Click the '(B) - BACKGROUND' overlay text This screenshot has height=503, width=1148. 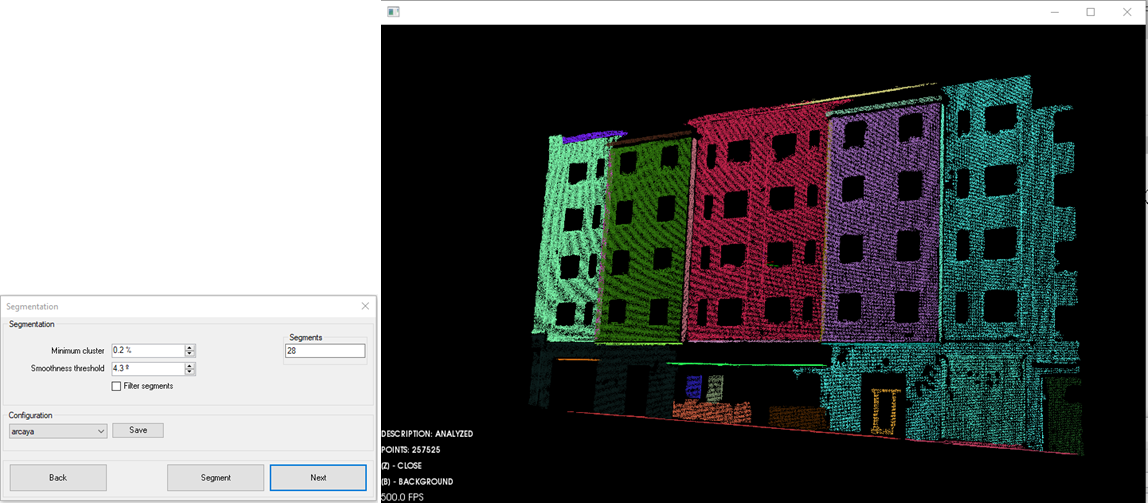click(417, 482)
